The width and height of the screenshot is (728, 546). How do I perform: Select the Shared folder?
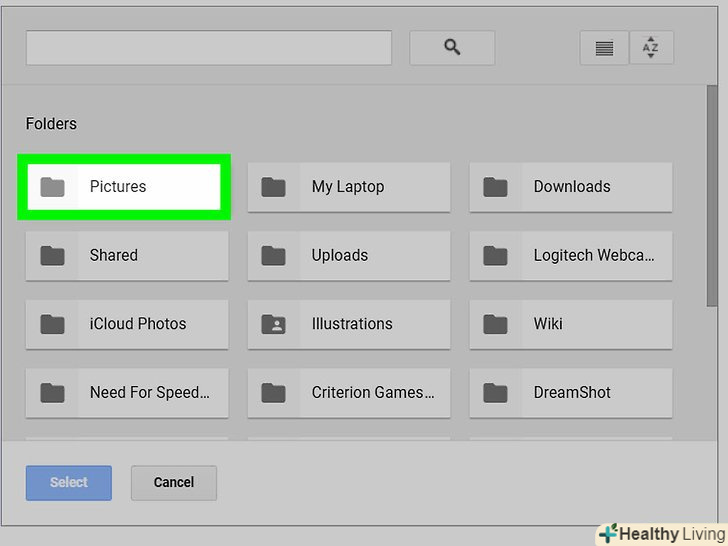pos(127,256)
